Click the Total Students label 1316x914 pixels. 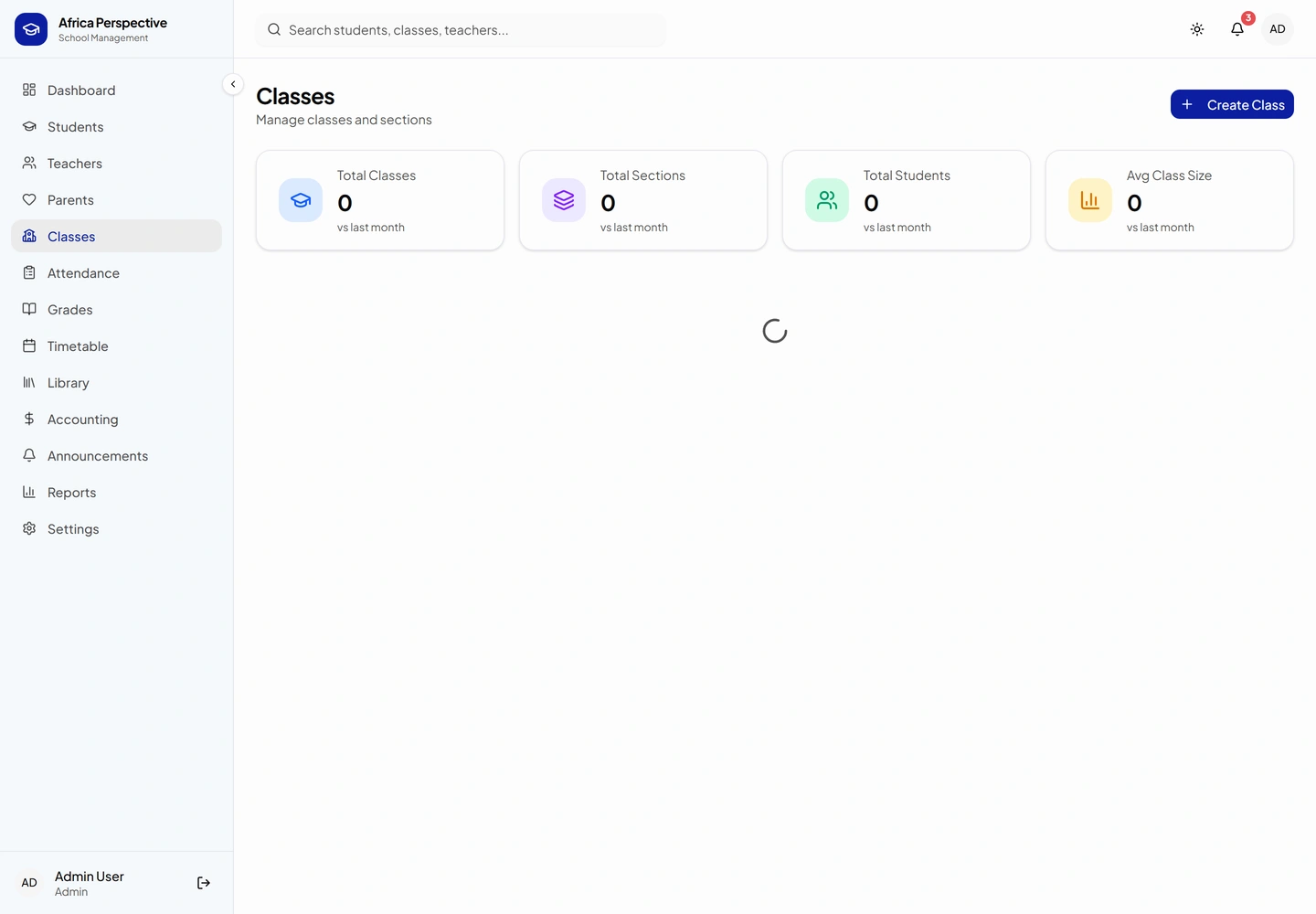pyautogui.click(x=907, y=175)
